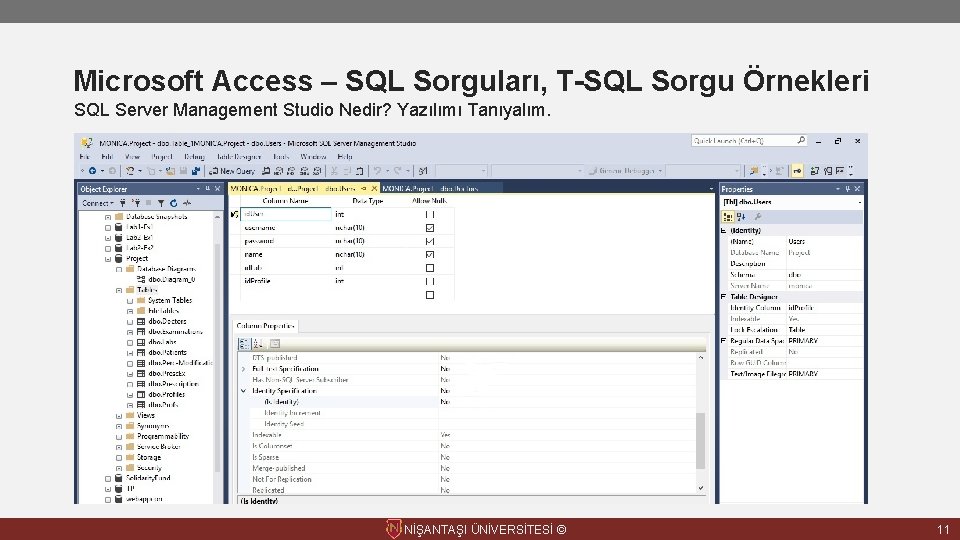Toggle Allow Nulls checkbox in first row
The image size is (960, 540).
[x=430, y=214]
